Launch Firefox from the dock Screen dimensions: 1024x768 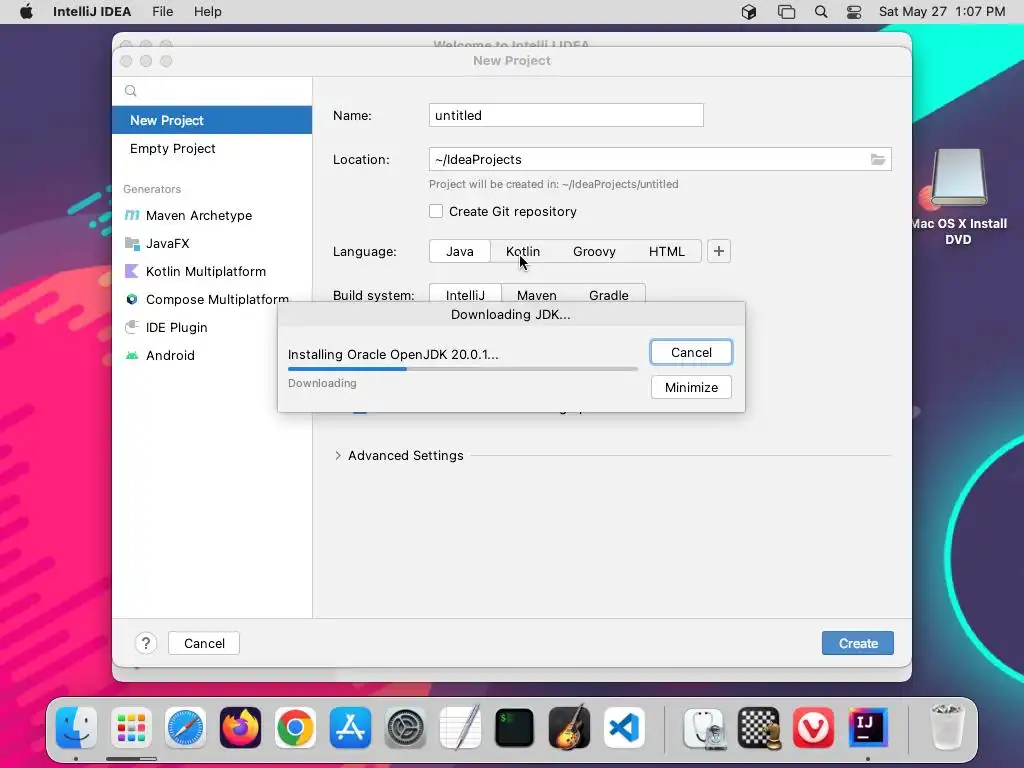click(240, 728)
